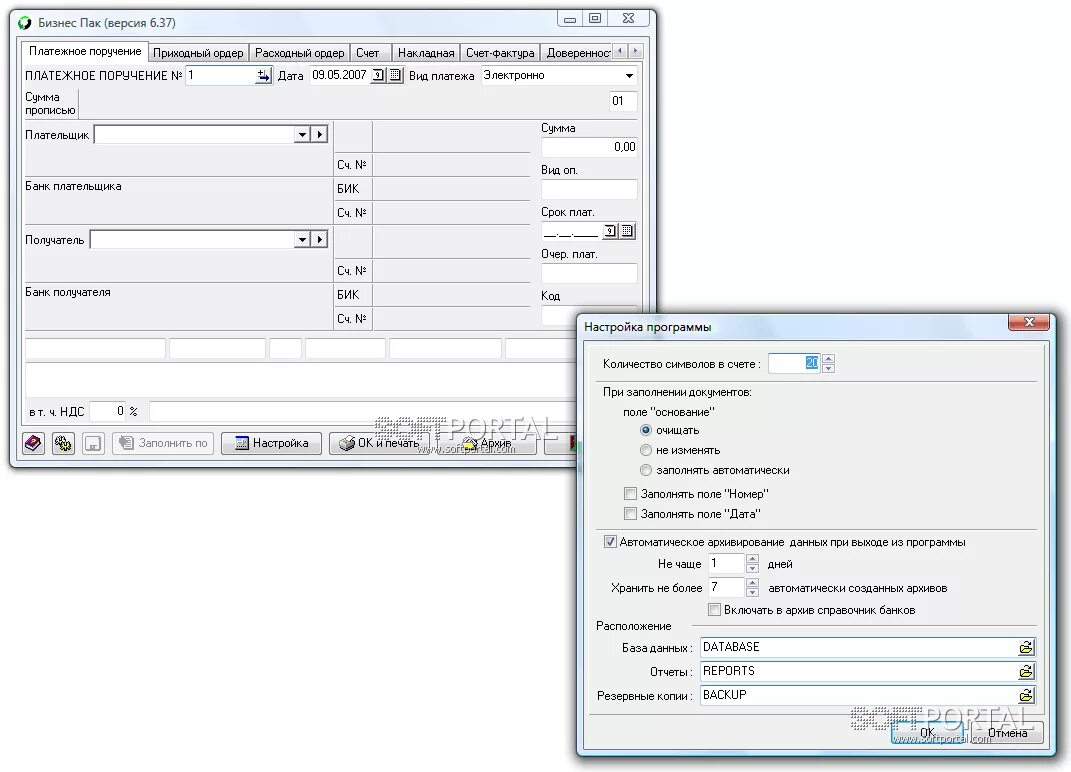Cancel the settings dialog with Отмена

point(1007,732)
